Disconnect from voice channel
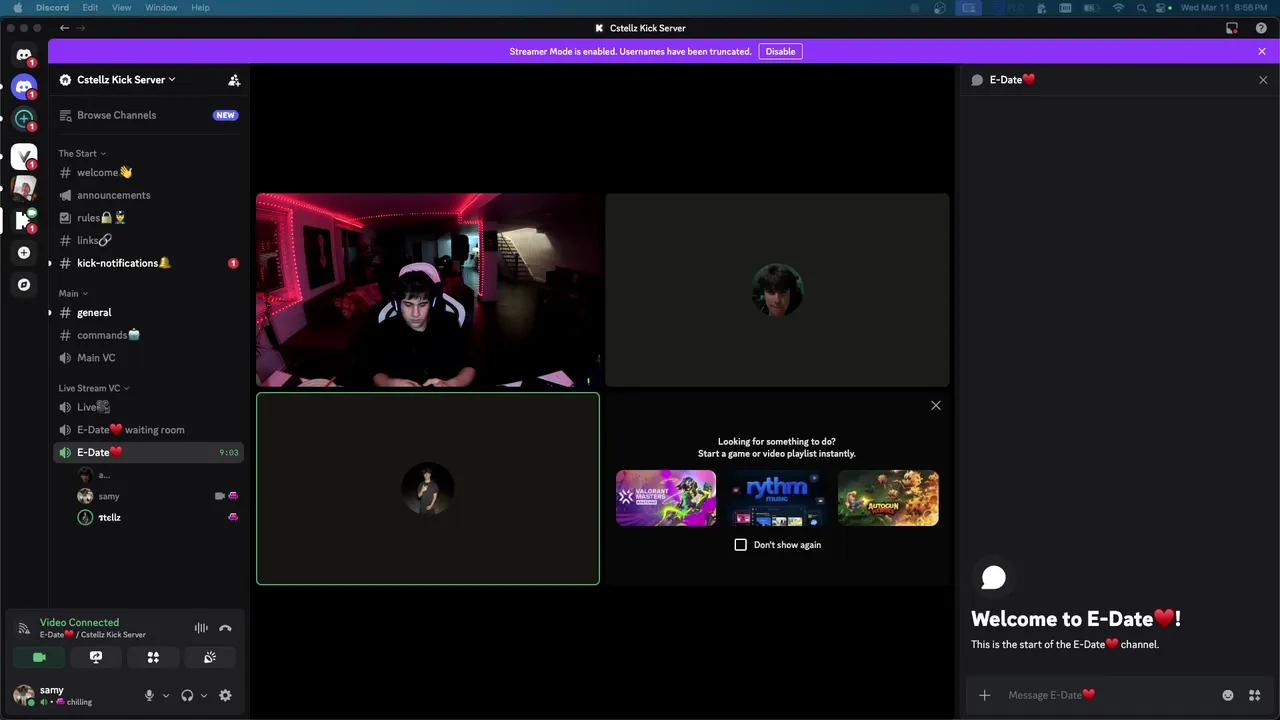 (225, 628)
